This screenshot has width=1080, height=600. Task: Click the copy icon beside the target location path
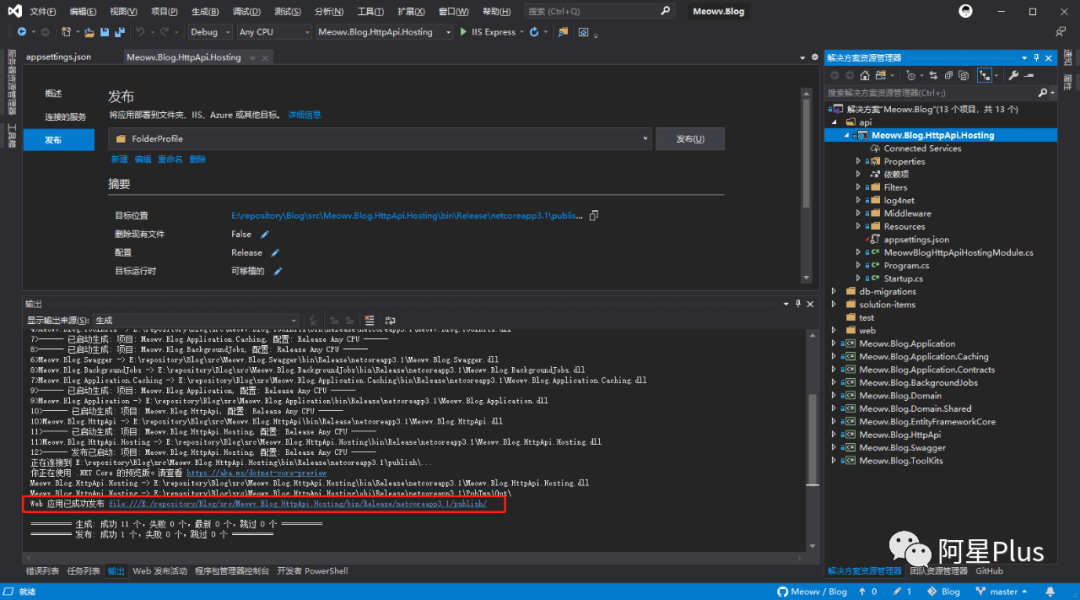point(594,216)
